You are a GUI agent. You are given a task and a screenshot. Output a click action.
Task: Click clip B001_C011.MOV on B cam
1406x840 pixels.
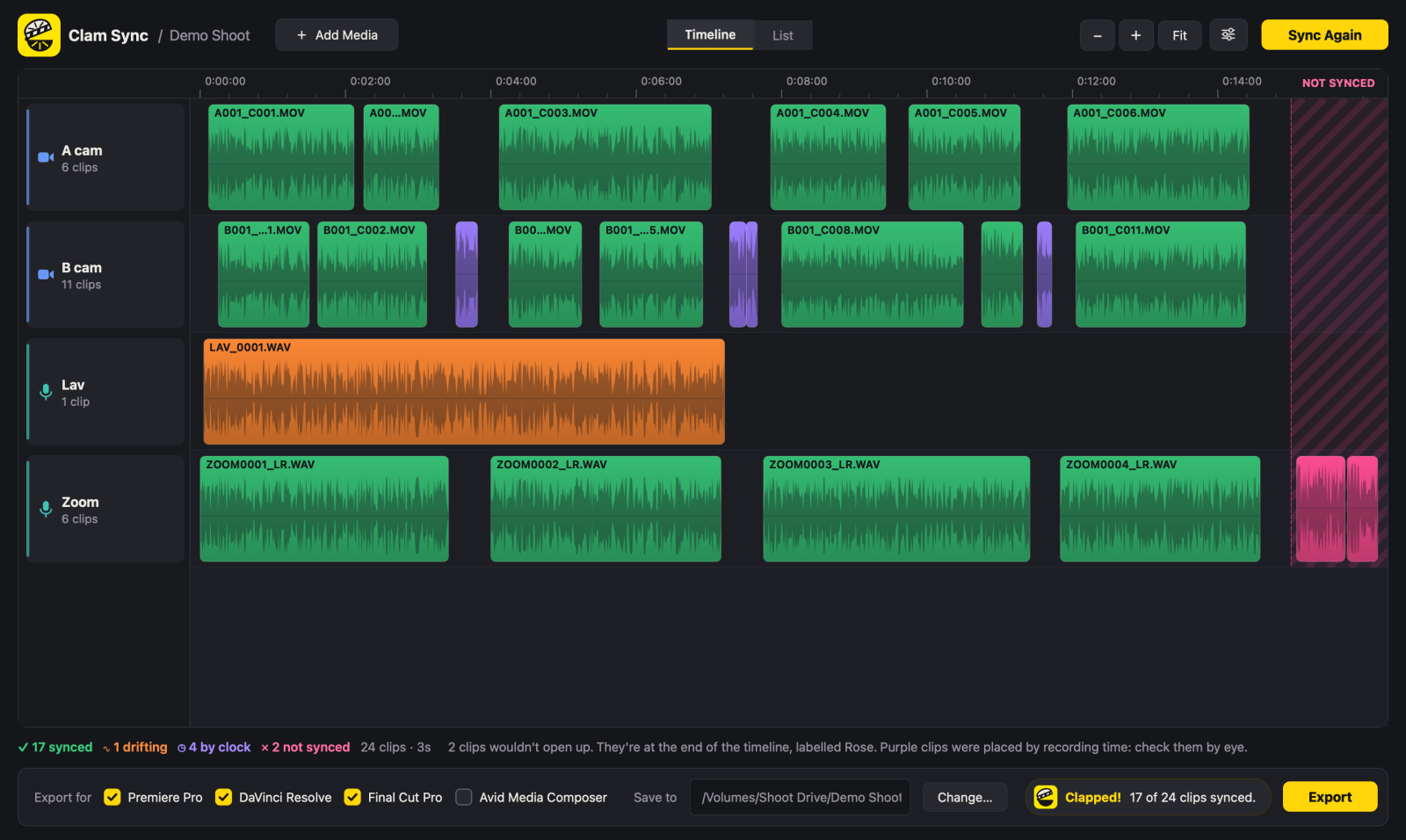pos(1161,274)
